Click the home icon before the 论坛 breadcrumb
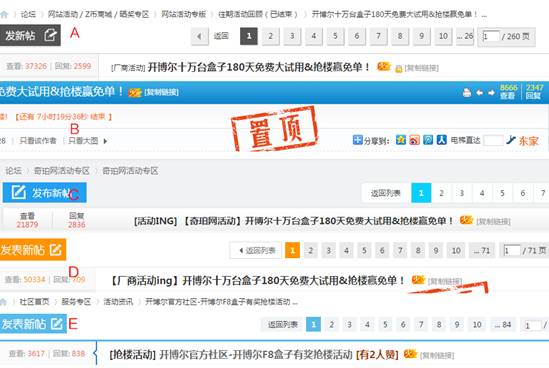The height and width of the screenshot is (368, 549). (4, 14)
